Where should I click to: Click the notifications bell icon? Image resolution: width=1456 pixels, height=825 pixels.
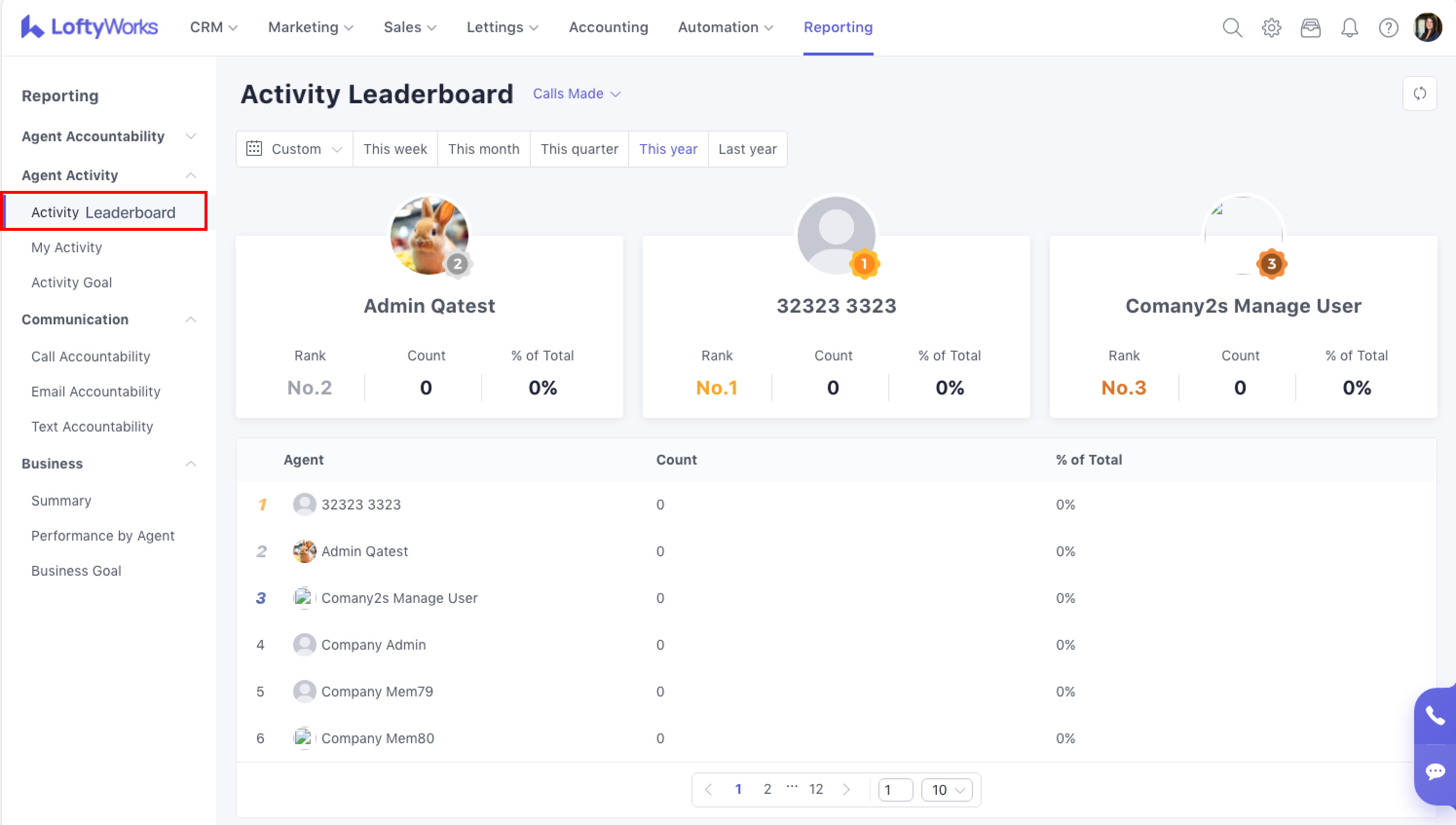1349,27
